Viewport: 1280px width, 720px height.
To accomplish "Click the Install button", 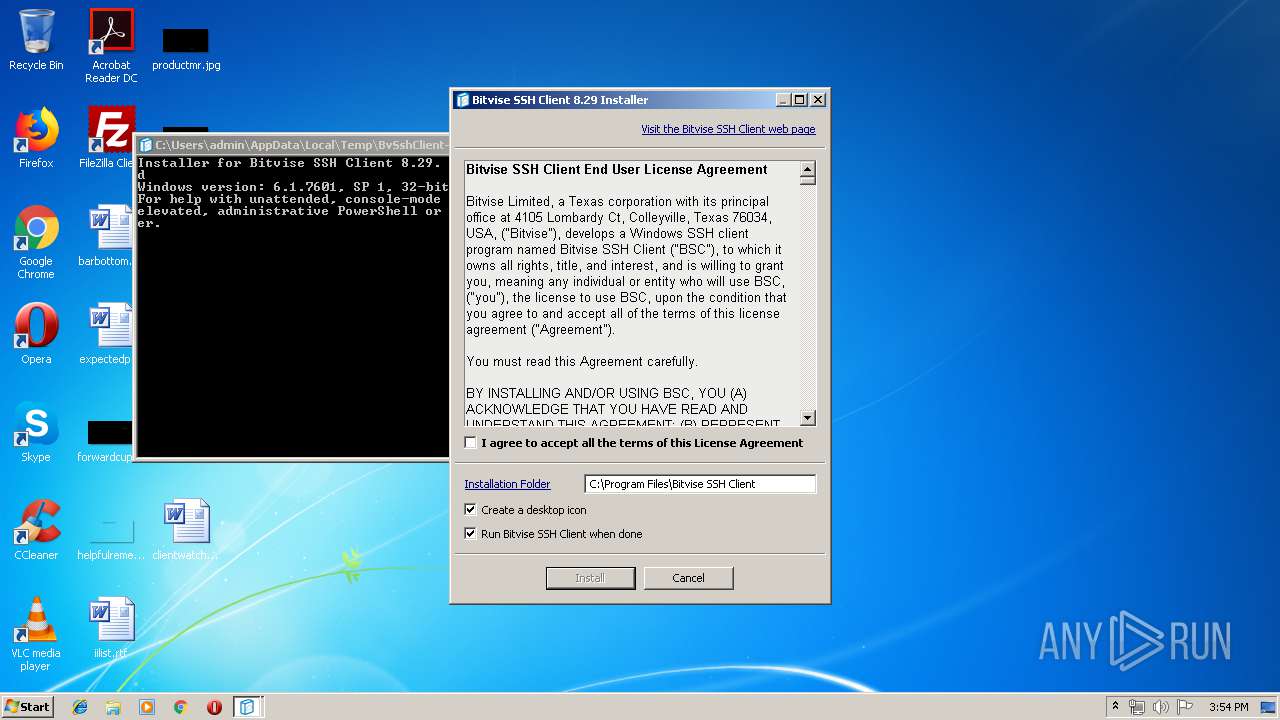I will click(x=590, y=578).
